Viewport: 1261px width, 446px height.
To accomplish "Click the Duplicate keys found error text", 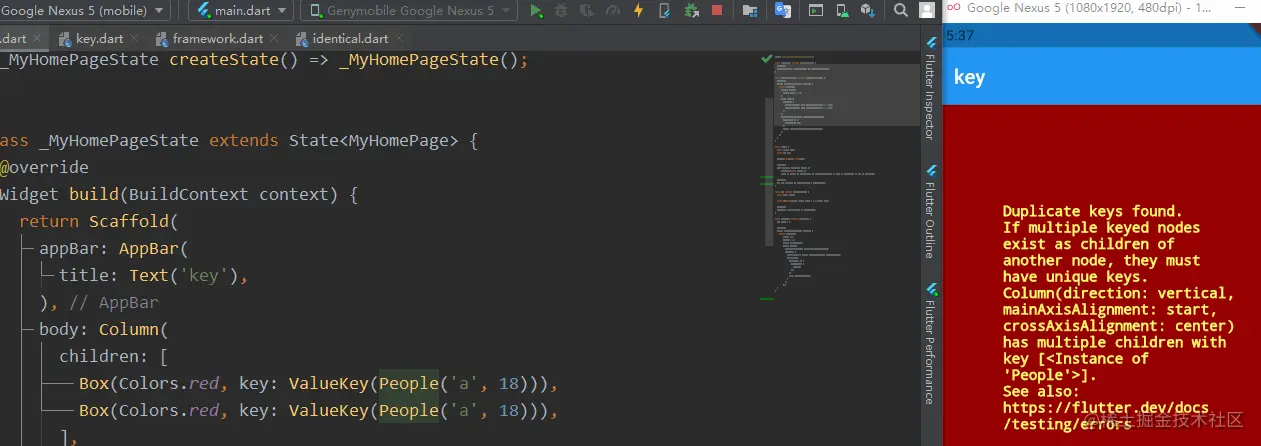I will (x=1093, y=212).
